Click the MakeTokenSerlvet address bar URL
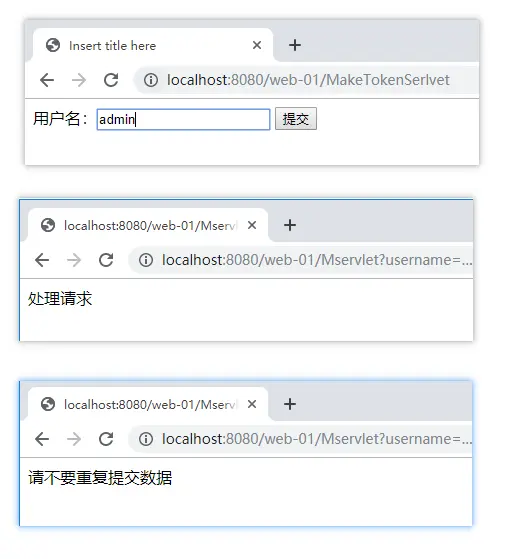This screenshot has height=559, width=507. point(308,80)
